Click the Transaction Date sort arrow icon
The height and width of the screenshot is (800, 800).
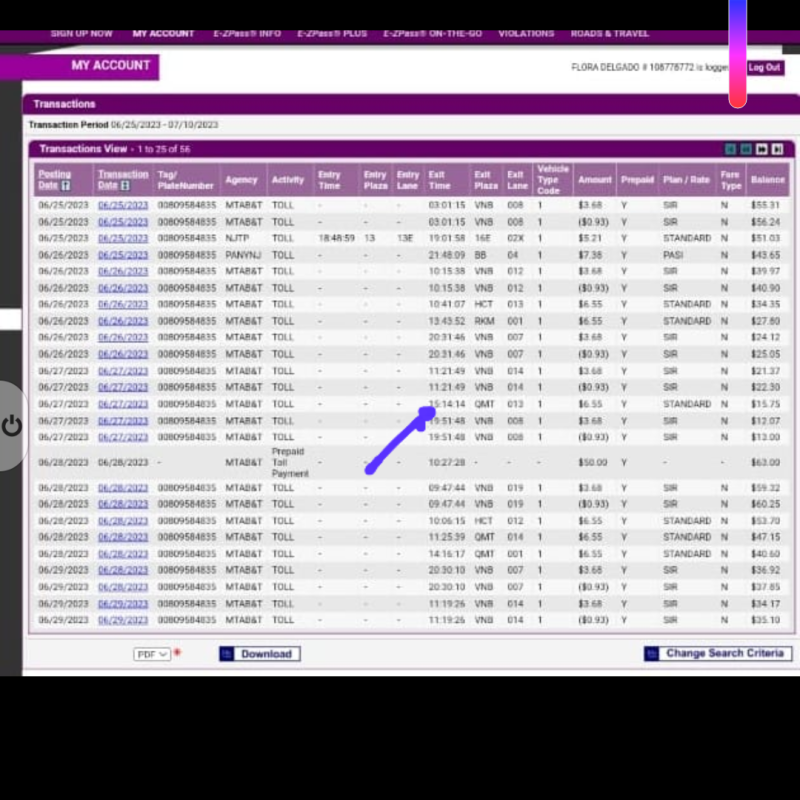click(x=125, y=186)
